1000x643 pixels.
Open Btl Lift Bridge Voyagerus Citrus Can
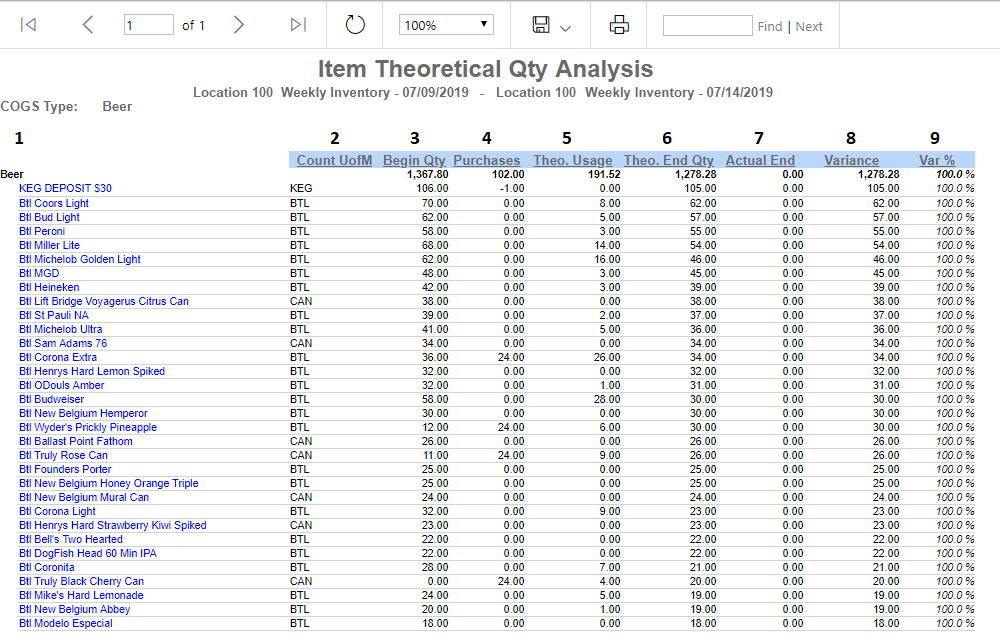(x=104, y=301)
